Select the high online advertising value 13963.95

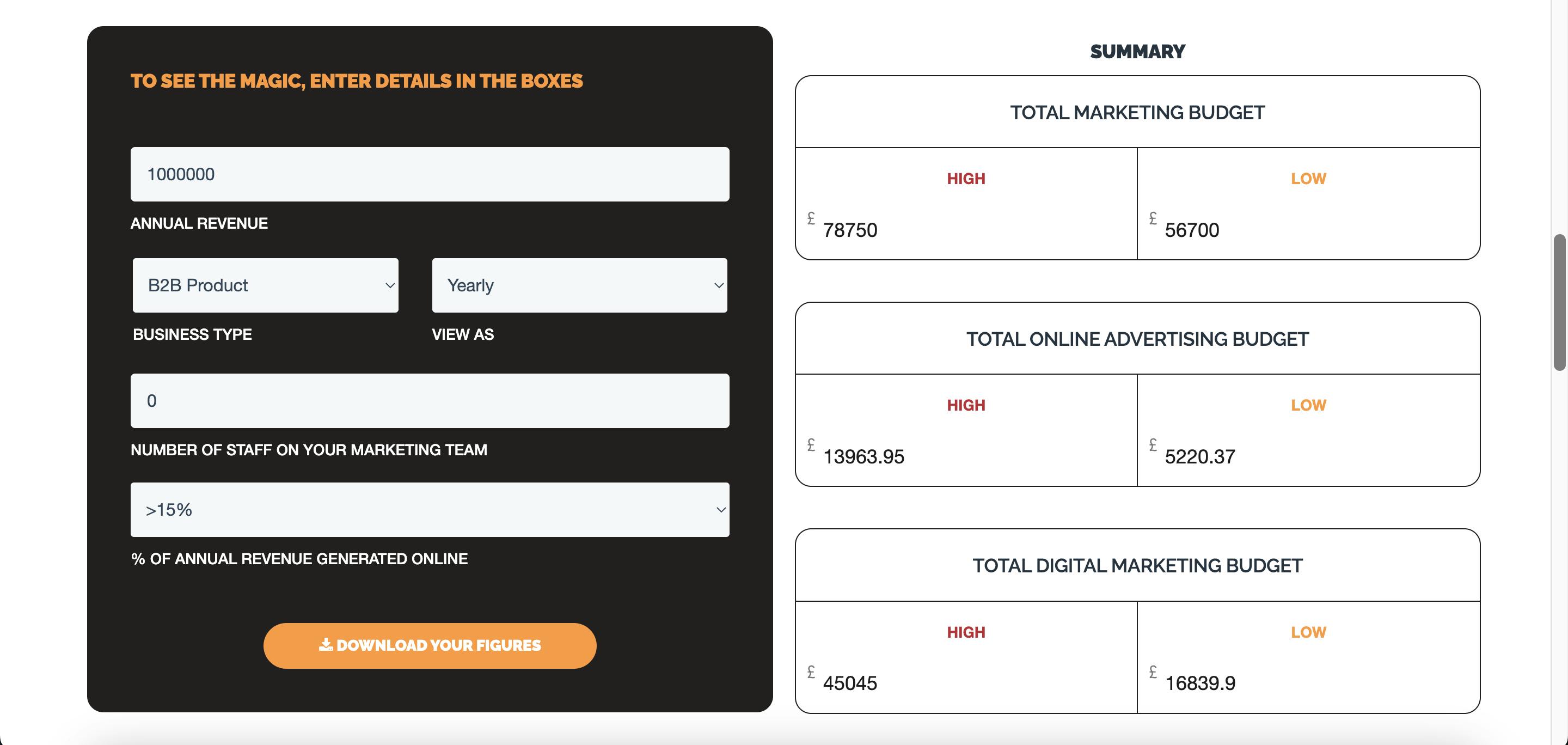tap(863, 456)
